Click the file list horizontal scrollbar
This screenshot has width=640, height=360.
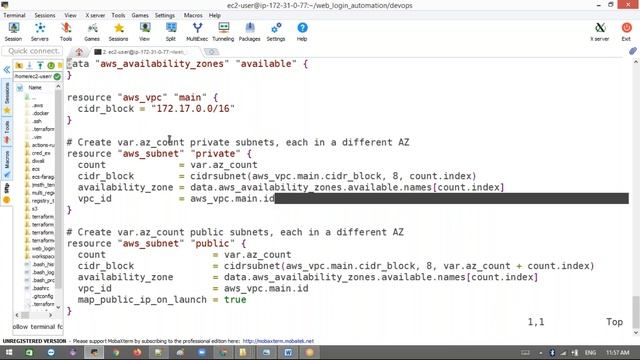25,315
